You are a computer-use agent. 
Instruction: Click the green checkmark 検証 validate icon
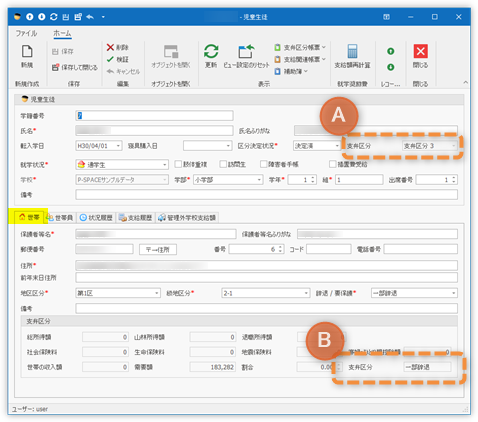pos(110,59)
